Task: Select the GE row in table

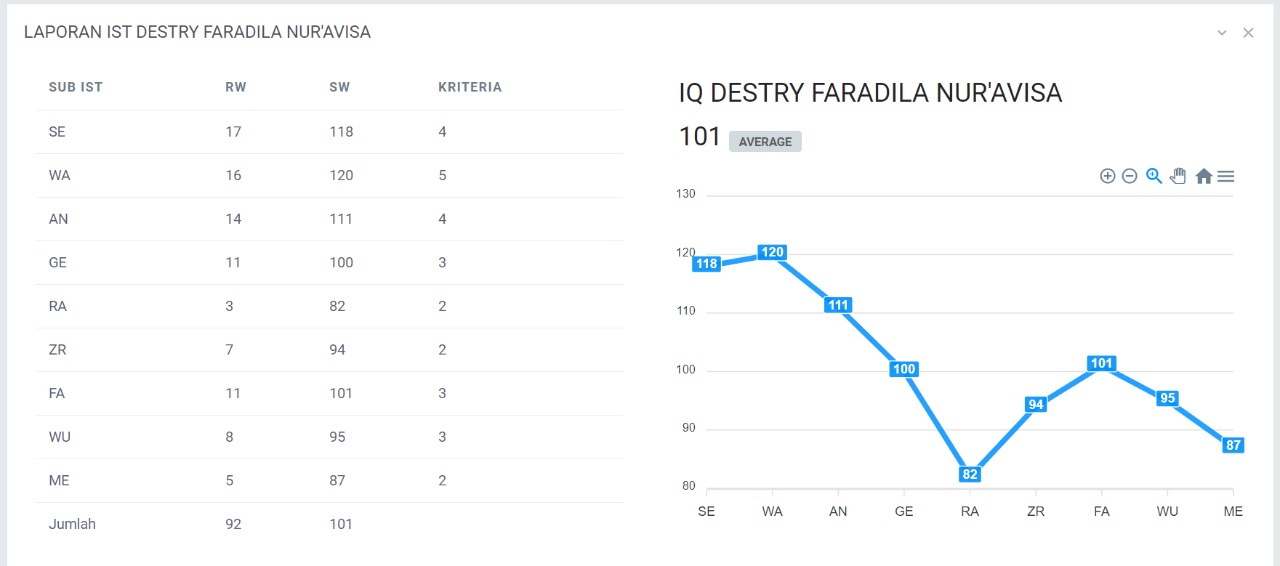Action: pos(330,263)
